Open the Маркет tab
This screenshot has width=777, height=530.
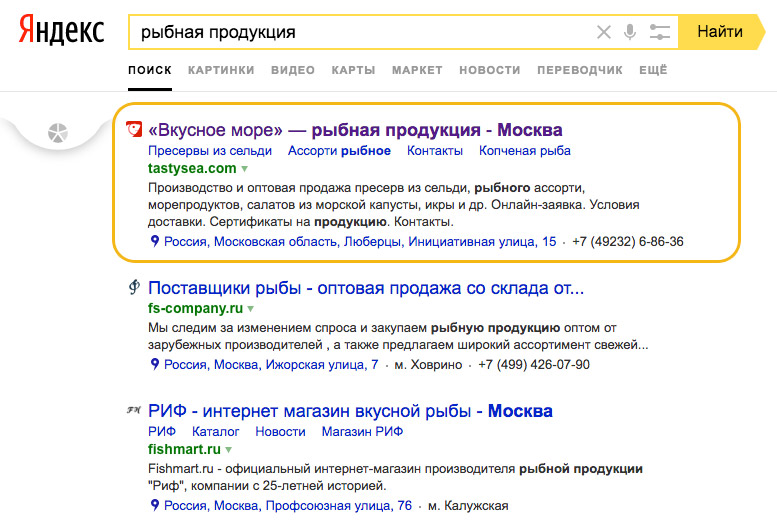tap(417, 70)
